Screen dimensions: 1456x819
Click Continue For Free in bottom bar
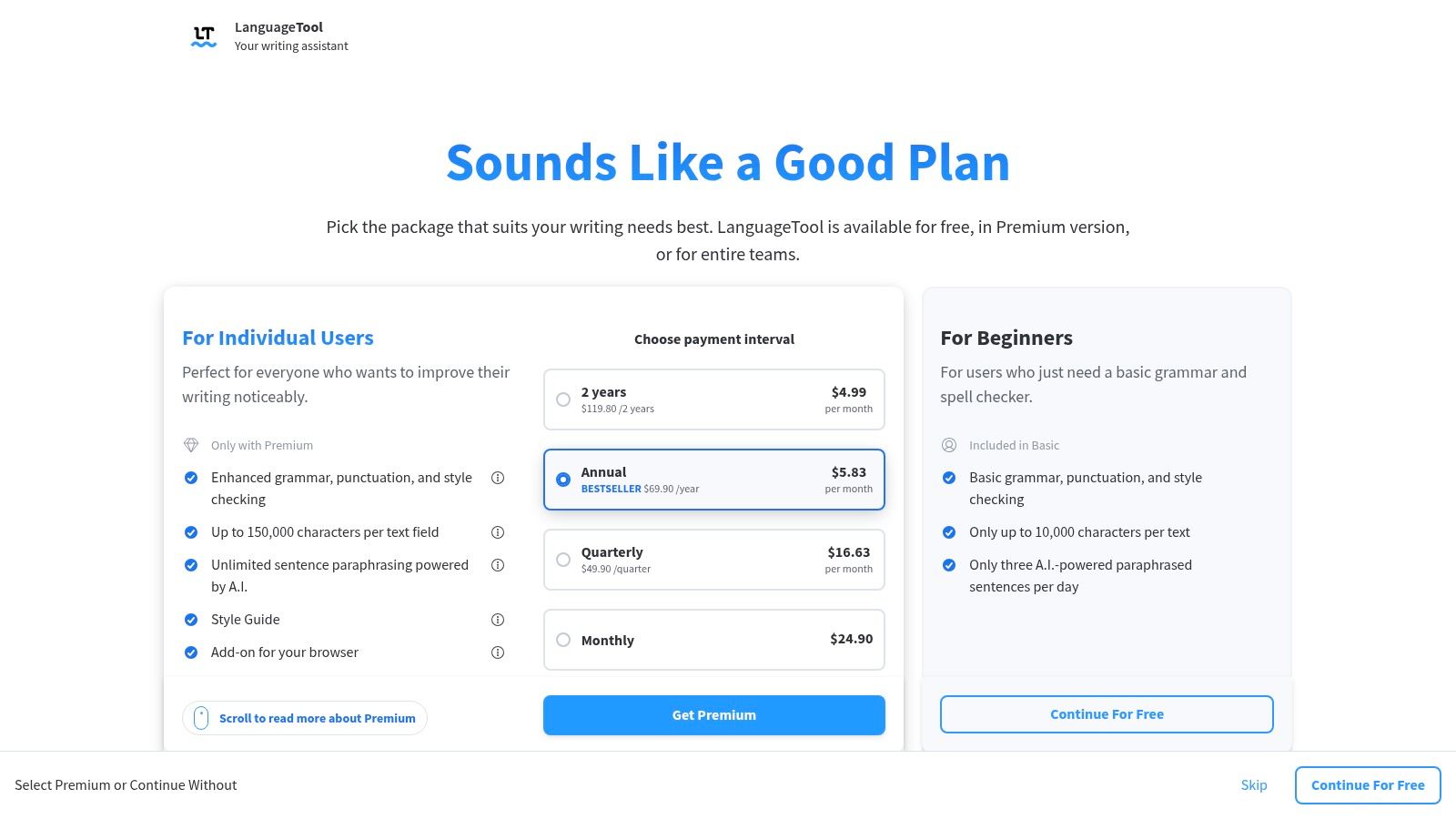(1368, 785)
